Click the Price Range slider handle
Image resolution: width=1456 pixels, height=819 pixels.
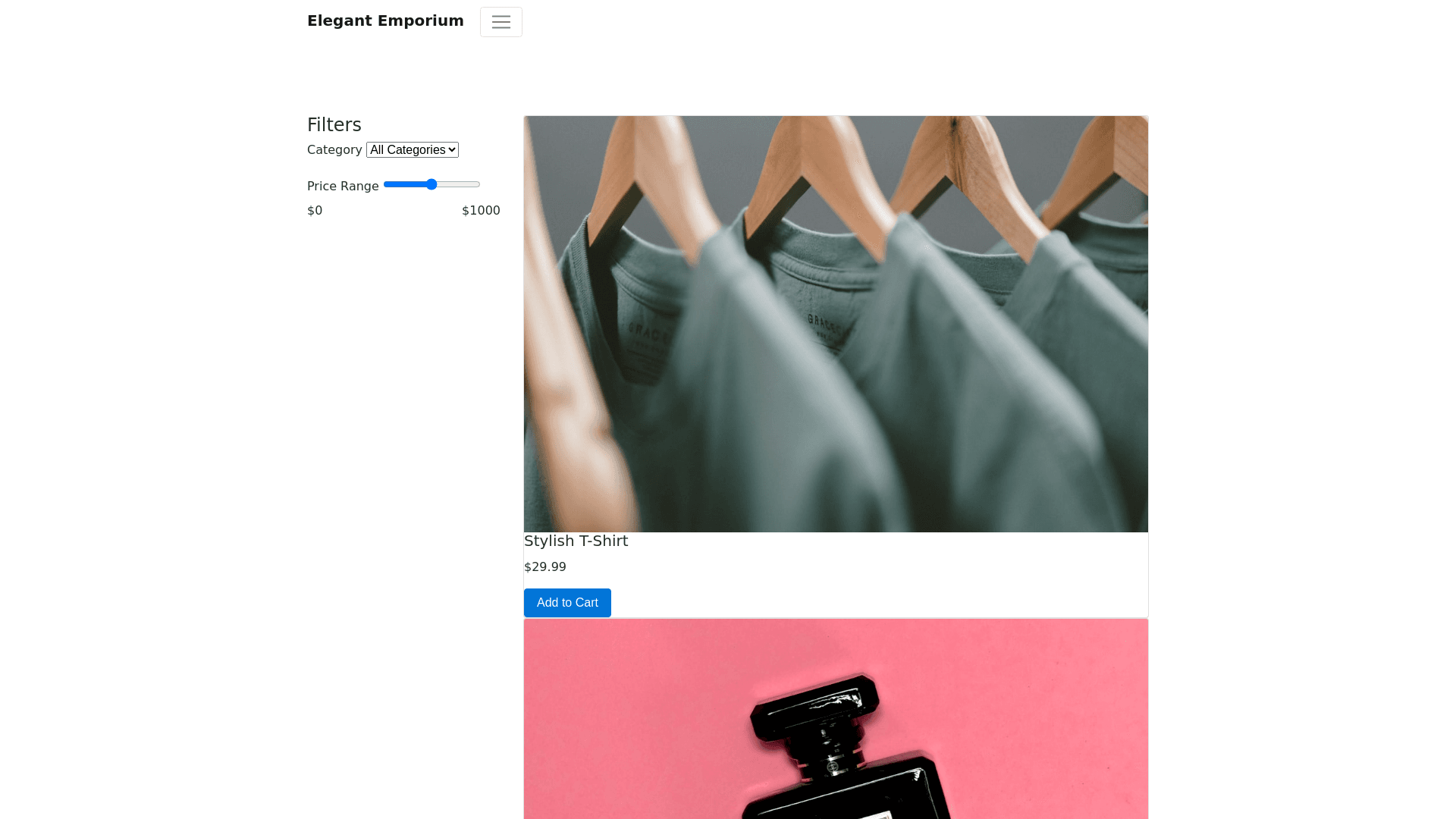tap(431, 184)
